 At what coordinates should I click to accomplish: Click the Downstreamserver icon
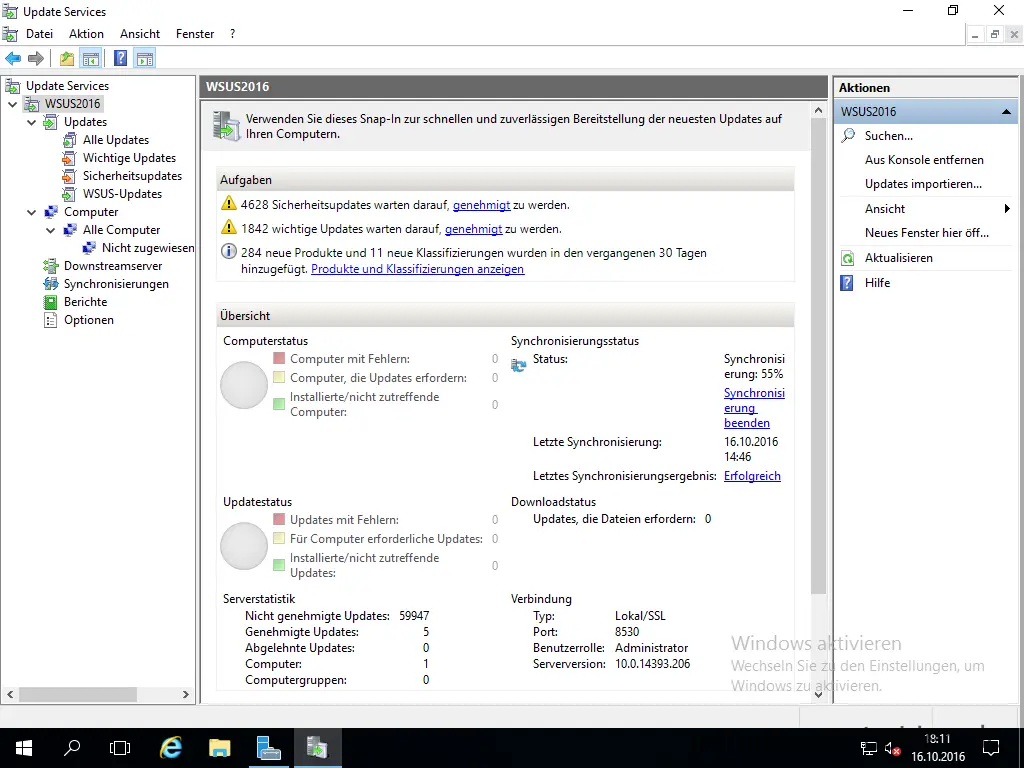coord(50,266)
